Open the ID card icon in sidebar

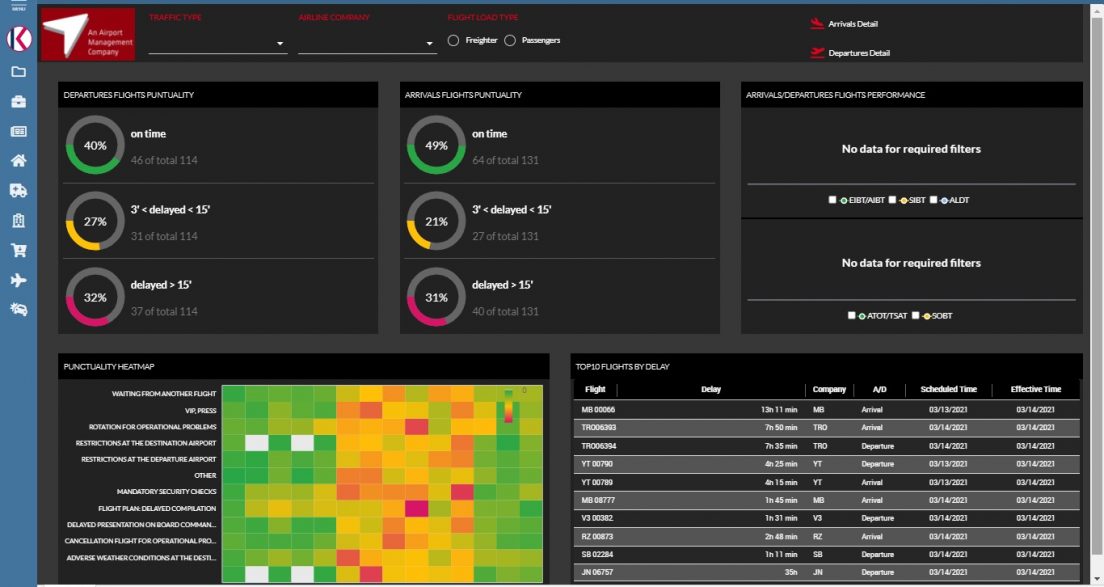(19, 132)
